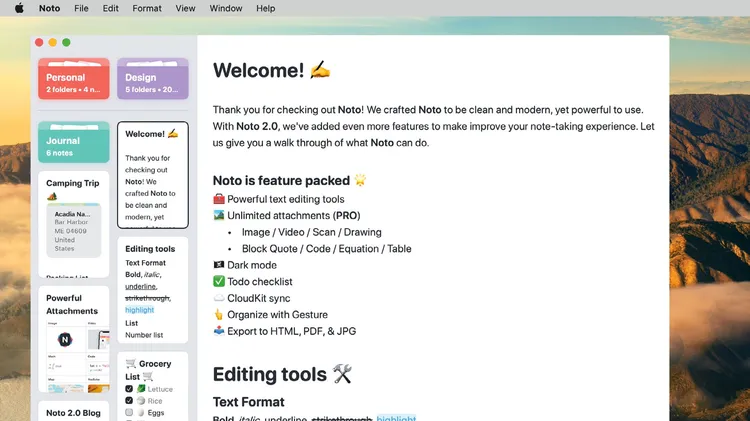Screen dimensions: 750x421
Task: Click the Noto logo image in Powerful Attachments card
Action: coord(65,339)
